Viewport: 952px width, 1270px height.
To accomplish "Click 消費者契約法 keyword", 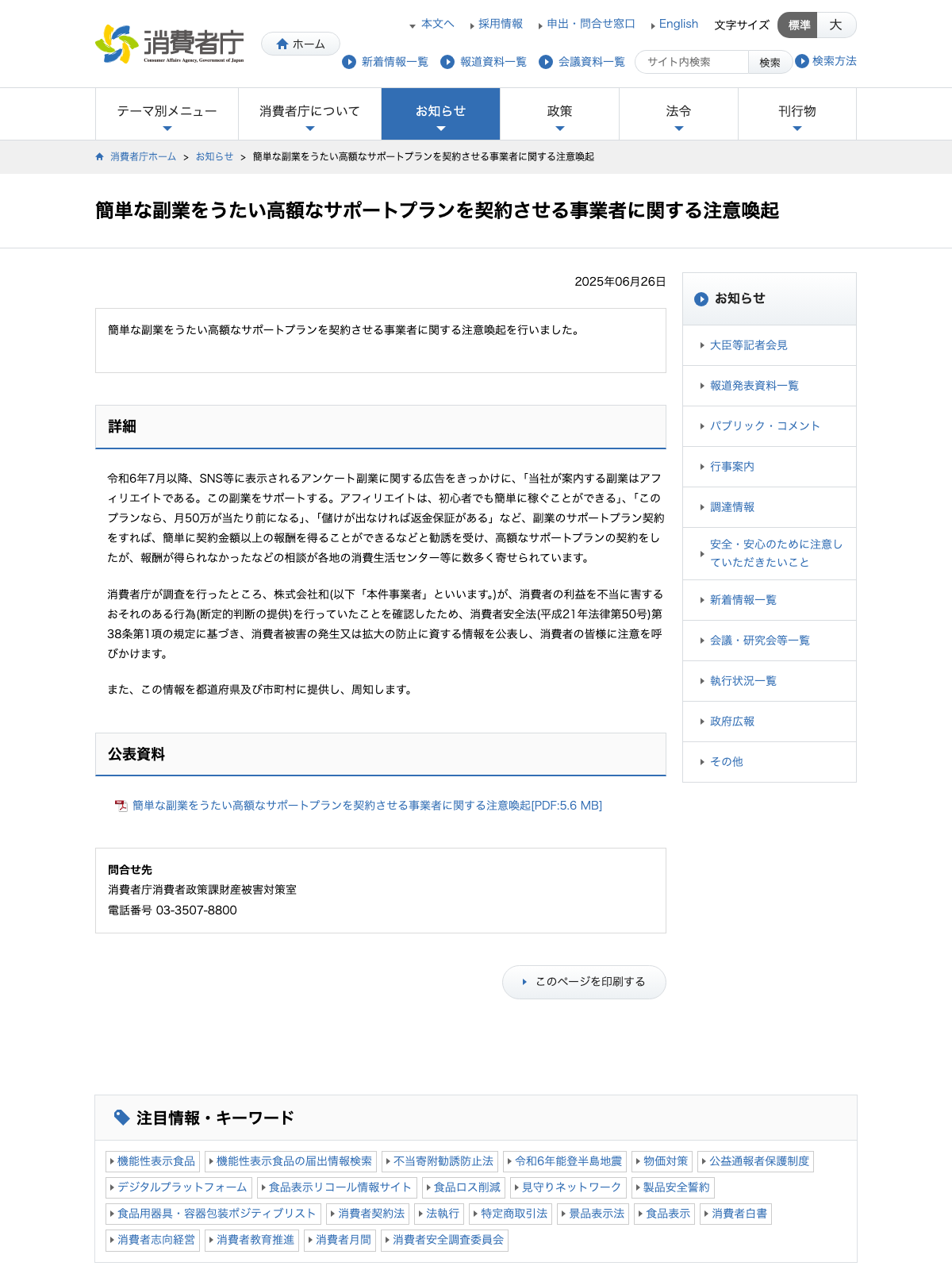I will pyautogui.click(x=367, y=1214).
